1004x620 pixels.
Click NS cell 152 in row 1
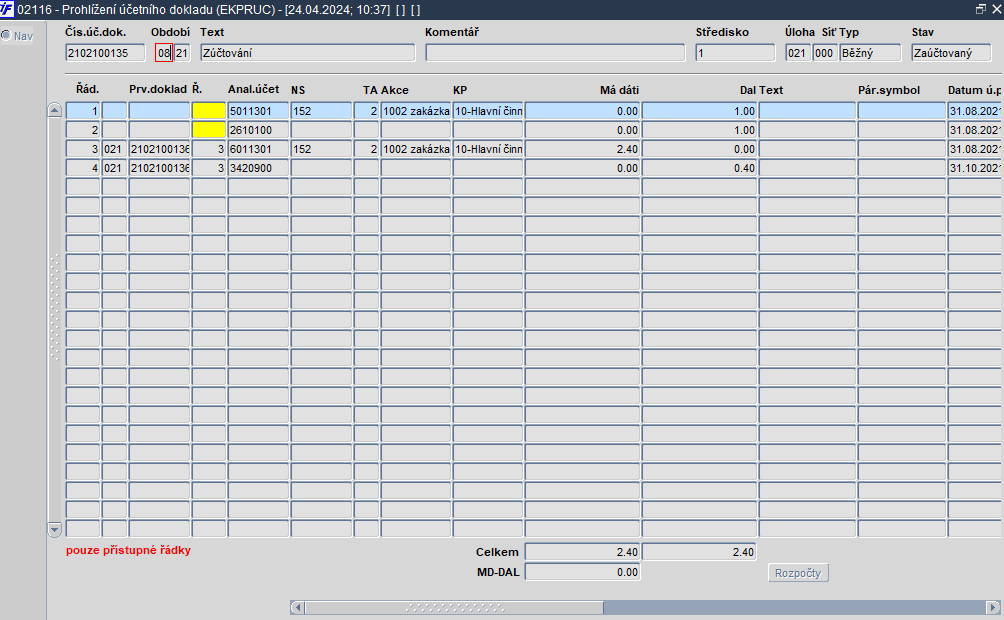(x=321, y=111)
